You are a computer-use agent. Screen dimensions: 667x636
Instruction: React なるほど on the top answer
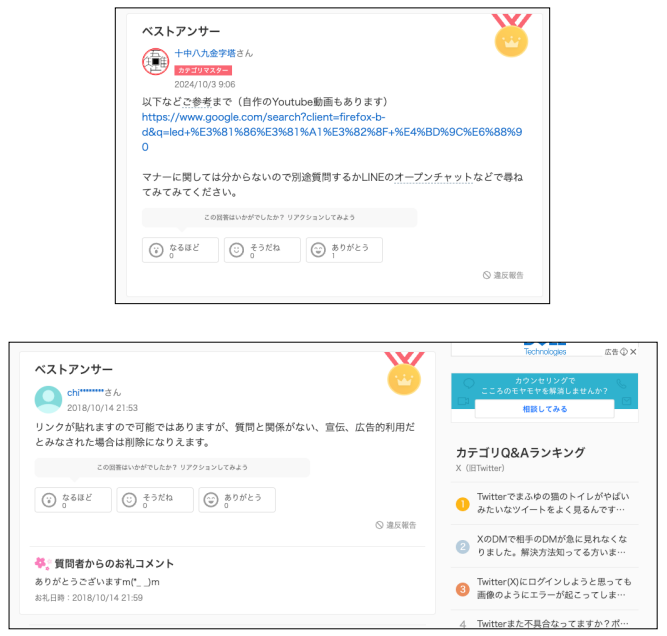[180, 250]
